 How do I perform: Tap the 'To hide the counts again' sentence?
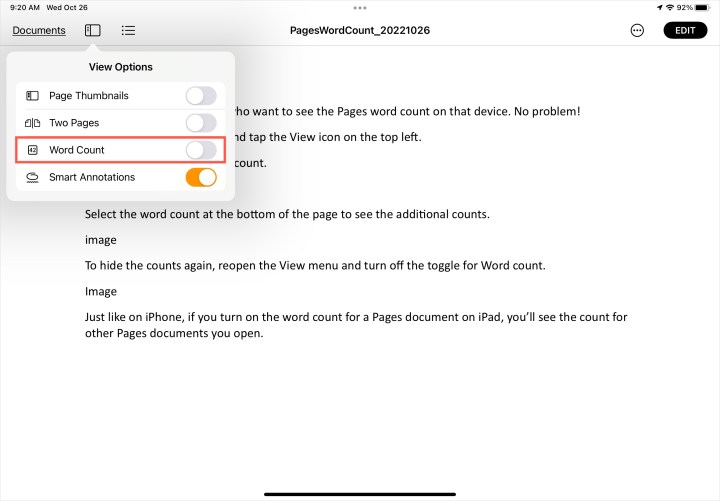[x=315, y=265]
